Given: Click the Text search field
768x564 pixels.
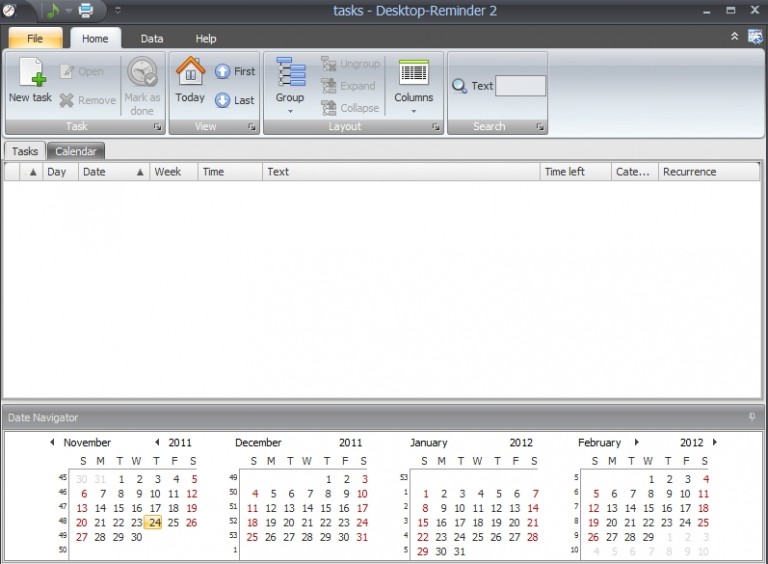Looking at the screenshot, I should click(x=520, y=86).
